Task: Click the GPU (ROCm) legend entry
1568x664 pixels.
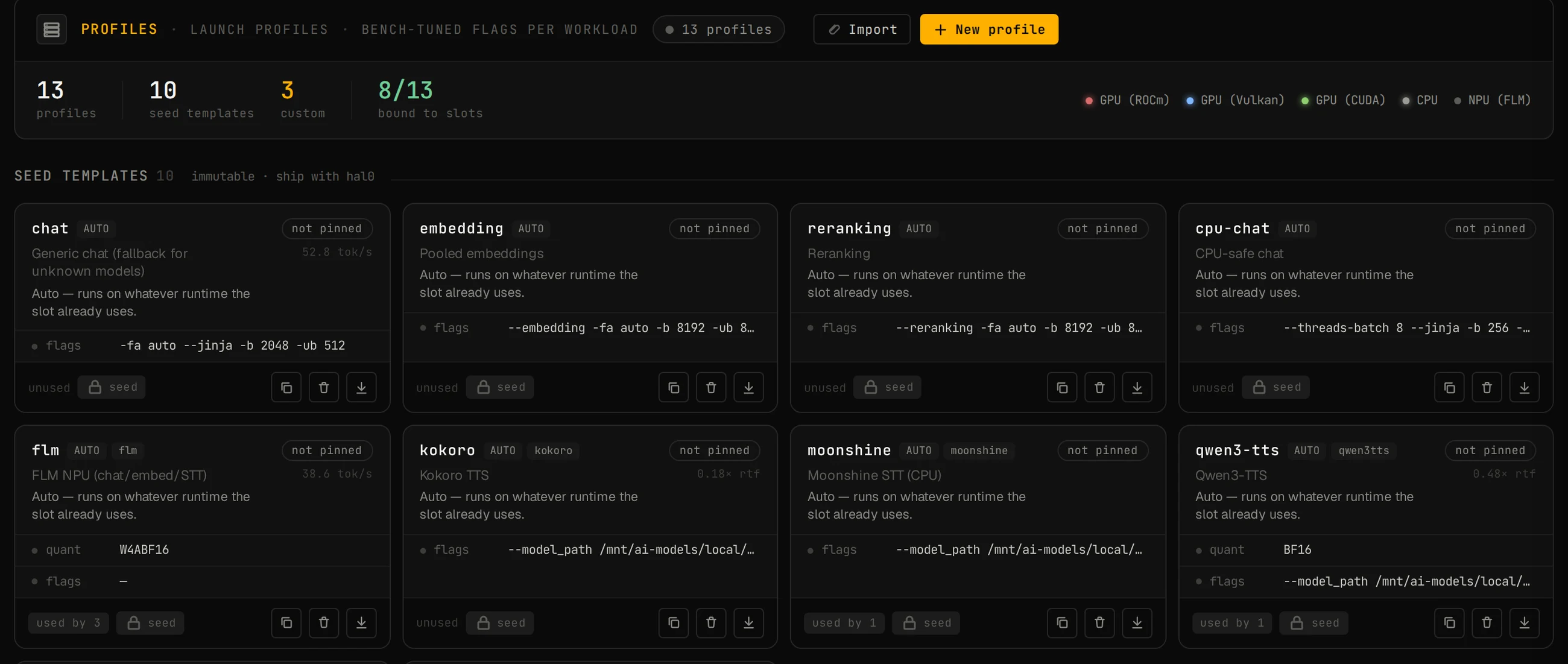Action: point(1127,101)
